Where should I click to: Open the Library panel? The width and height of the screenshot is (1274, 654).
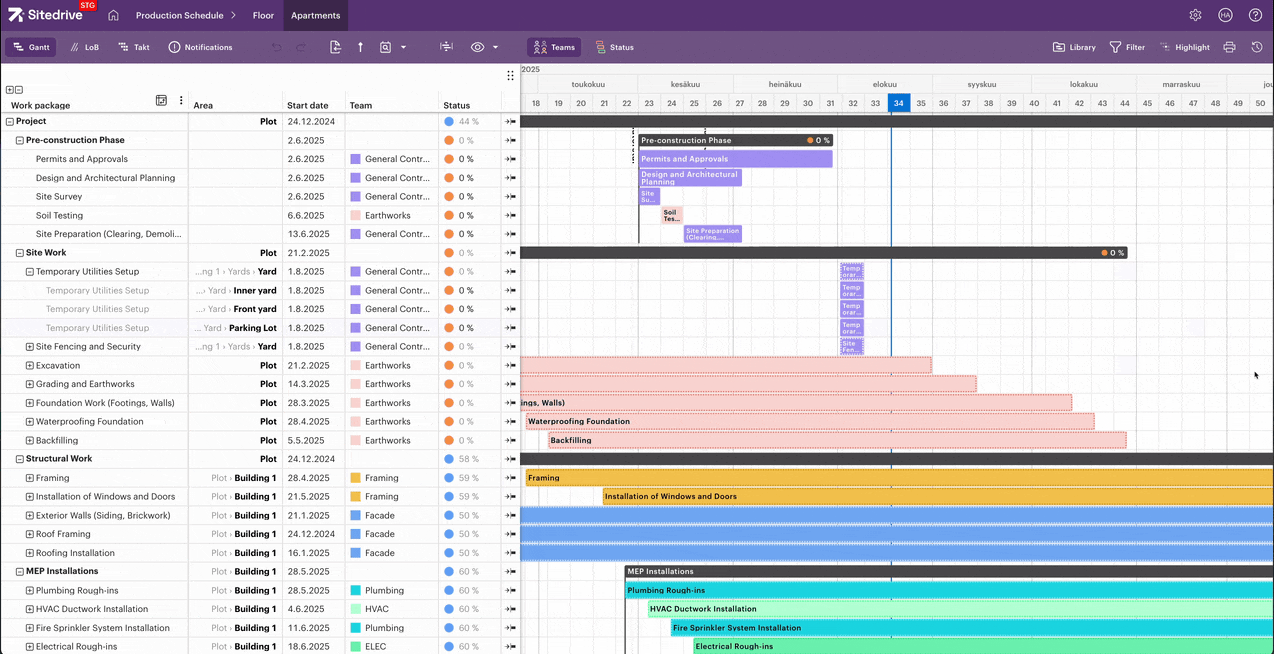click(1074, 47)
